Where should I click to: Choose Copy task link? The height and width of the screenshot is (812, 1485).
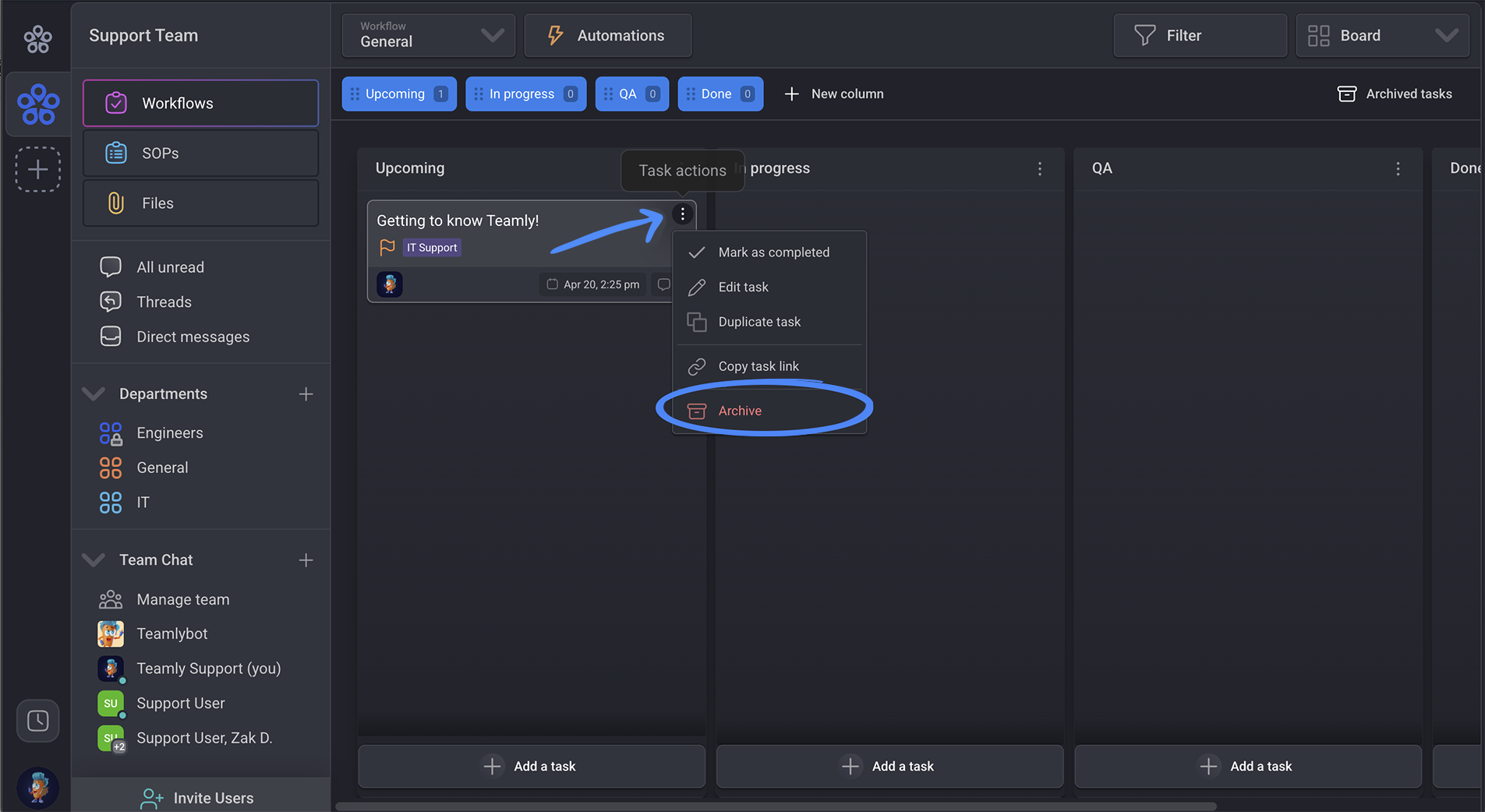point(769,366)
